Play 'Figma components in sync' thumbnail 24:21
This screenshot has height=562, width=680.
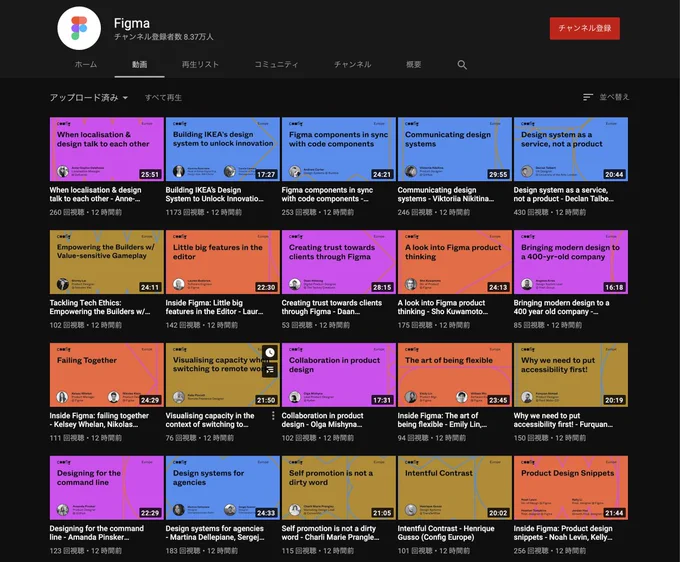[x=339, y=149]
